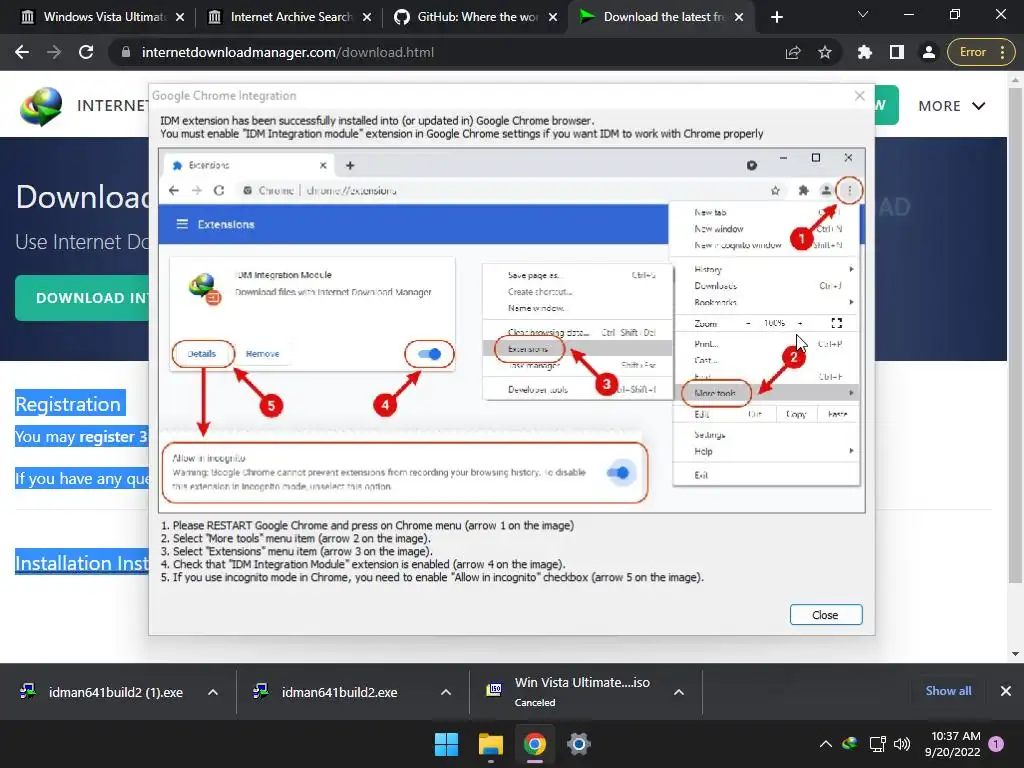Expand options for Win Vista Ultimate iso

[x=679, y=692]
